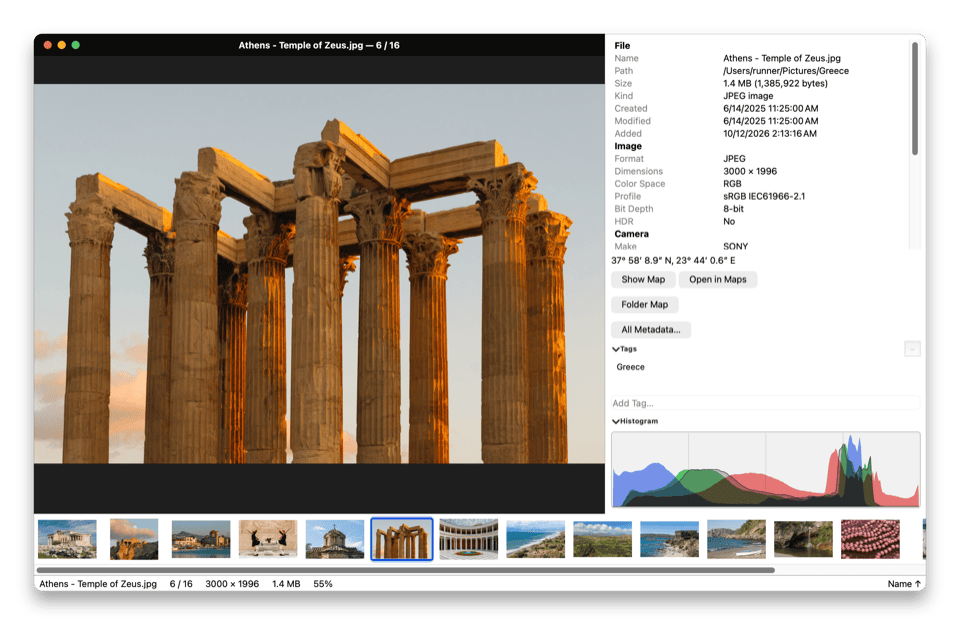
Task: Select the green plain with clouds thumbnail
Action: 602,539
